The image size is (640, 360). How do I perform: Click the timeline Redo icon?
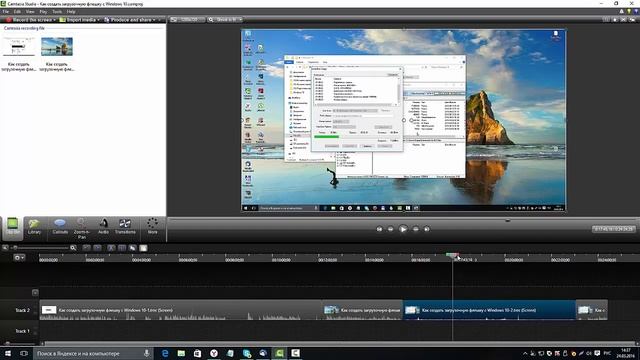point(97,248)
